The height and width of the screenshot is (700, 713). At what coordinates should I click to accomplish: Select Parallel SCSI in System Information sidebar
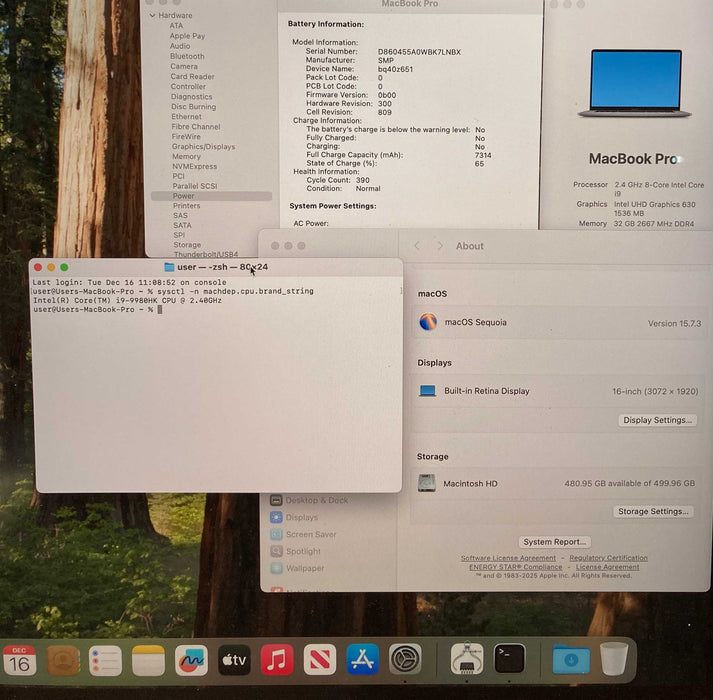coord(195,186)
